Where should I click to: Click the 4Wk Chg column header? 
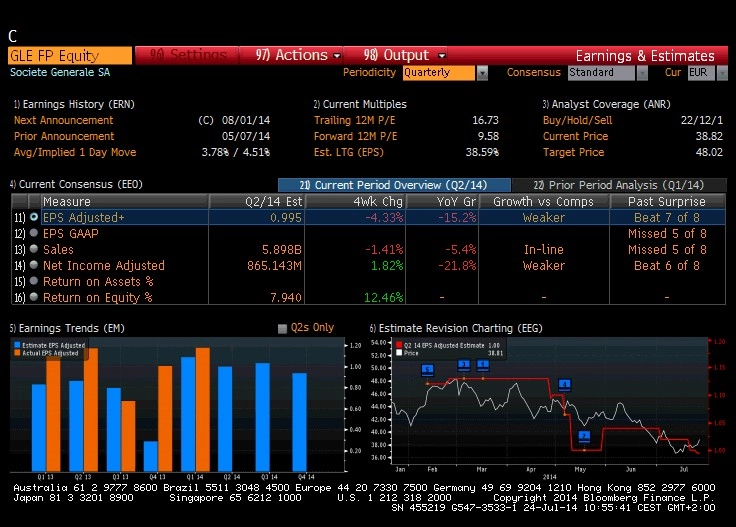click(355, 201)
